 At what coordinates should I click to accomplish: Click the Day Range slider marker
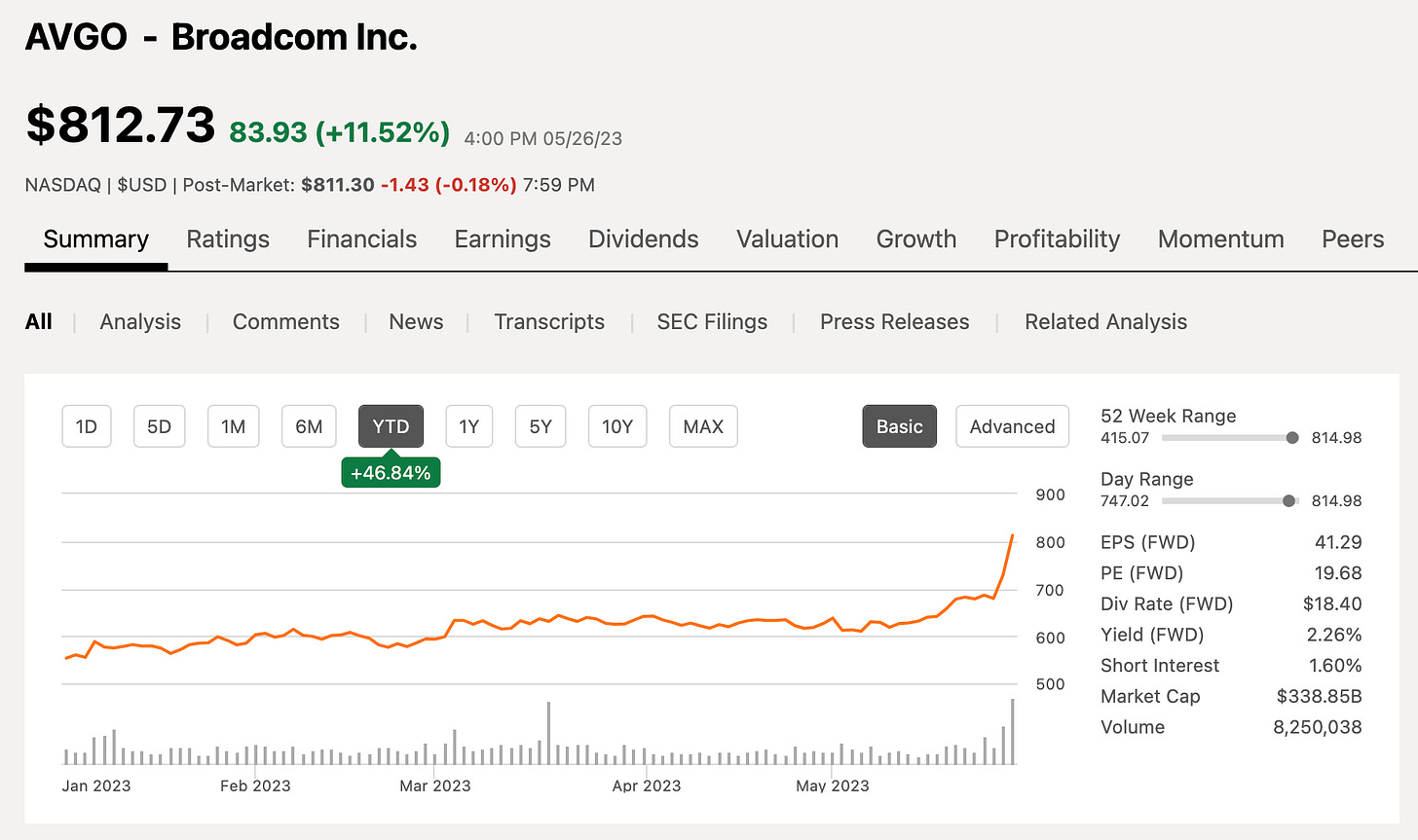pos(1289,501)
